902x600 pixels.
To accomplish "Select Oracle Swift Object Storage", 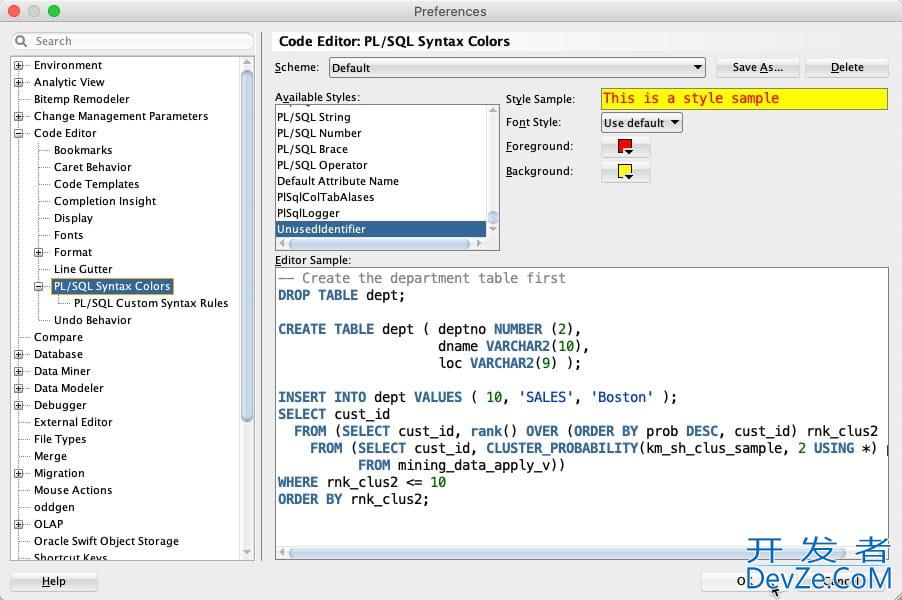I will [106, 541].
